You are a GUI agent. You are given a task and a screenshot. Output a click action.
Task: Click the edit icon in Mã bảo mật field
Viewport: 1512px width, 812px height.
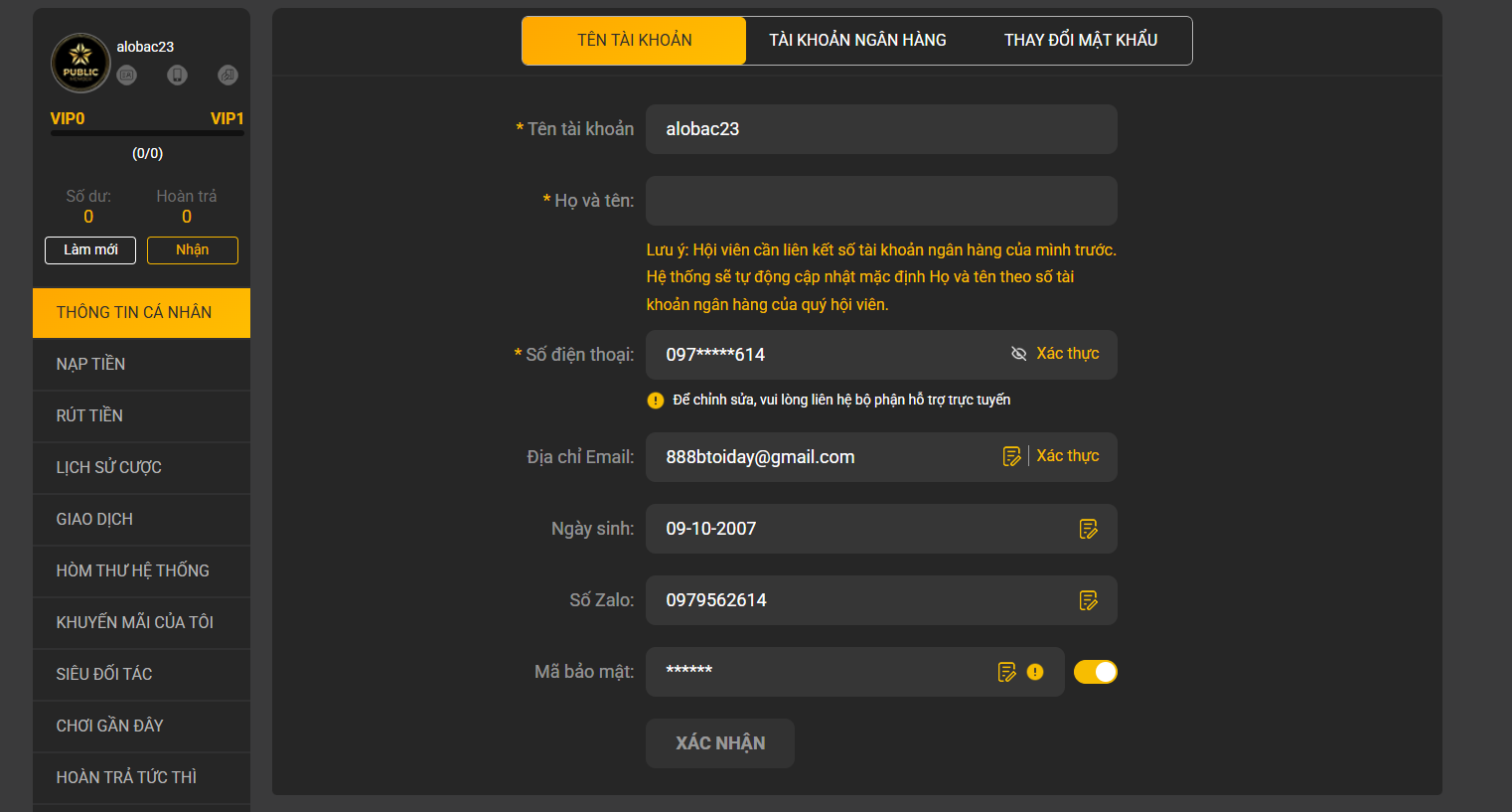pos(1006,672)
